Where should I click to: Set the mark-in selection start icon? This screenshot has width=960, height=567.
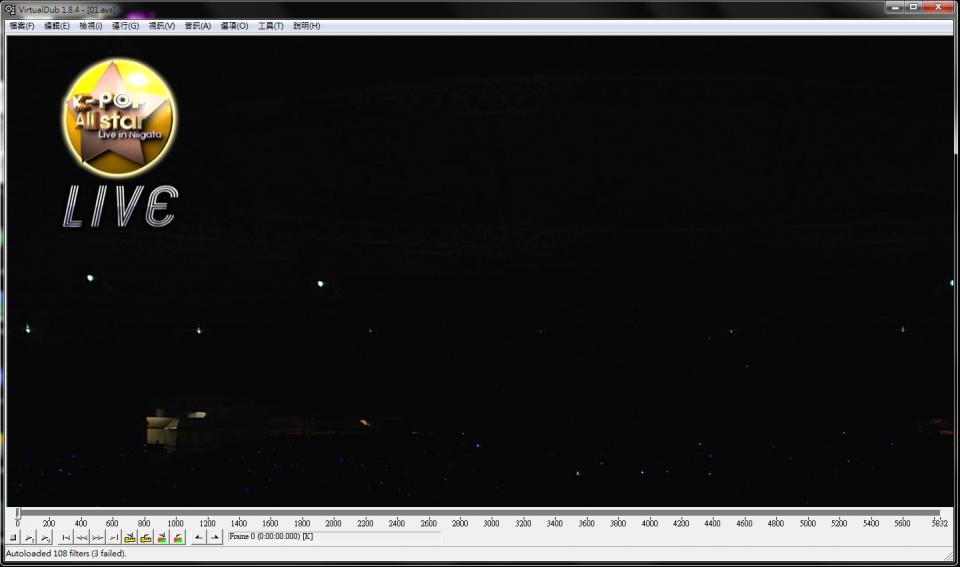click(198, 538)
